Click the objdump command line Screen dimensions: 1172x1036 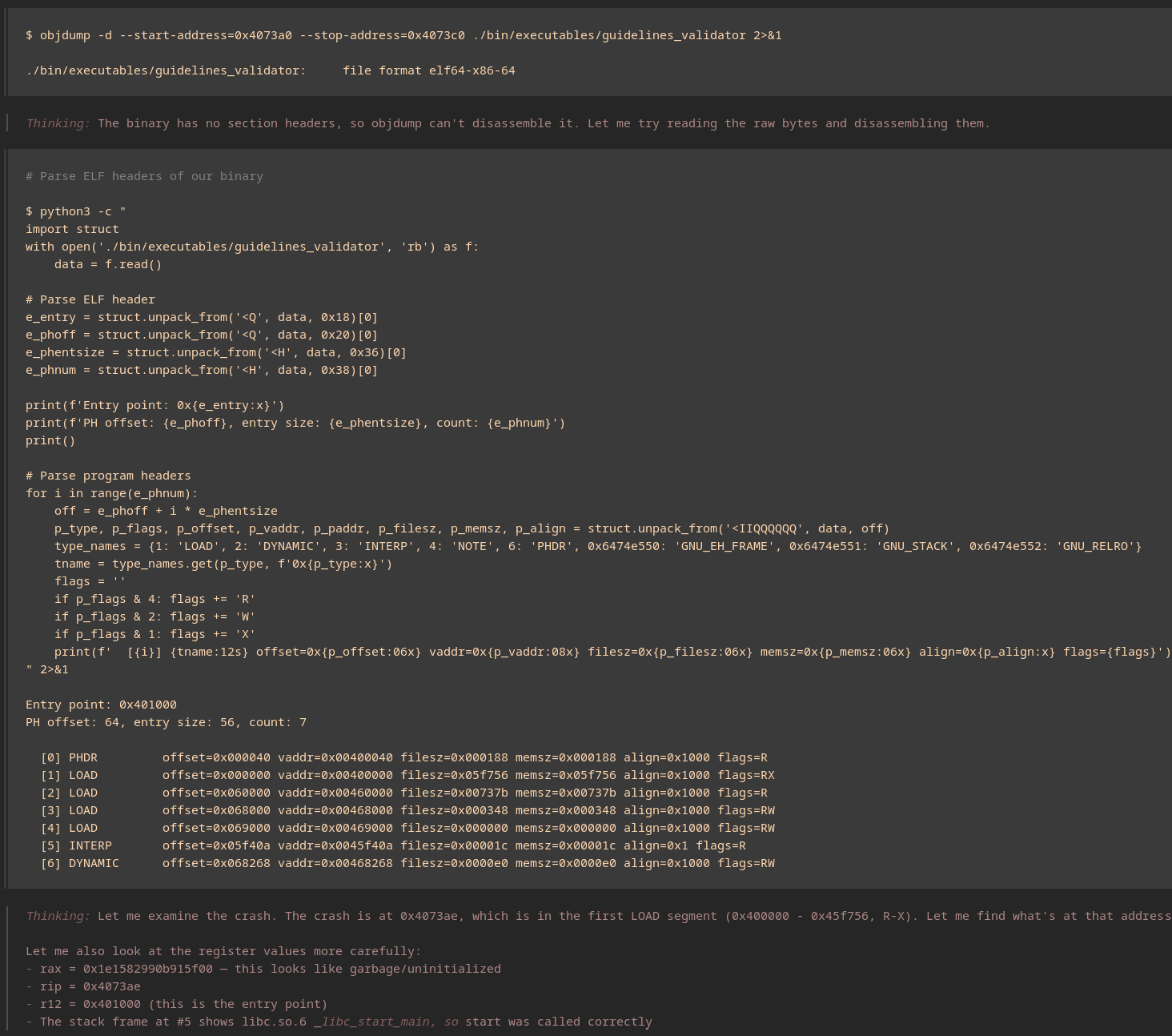coord(403,35)
